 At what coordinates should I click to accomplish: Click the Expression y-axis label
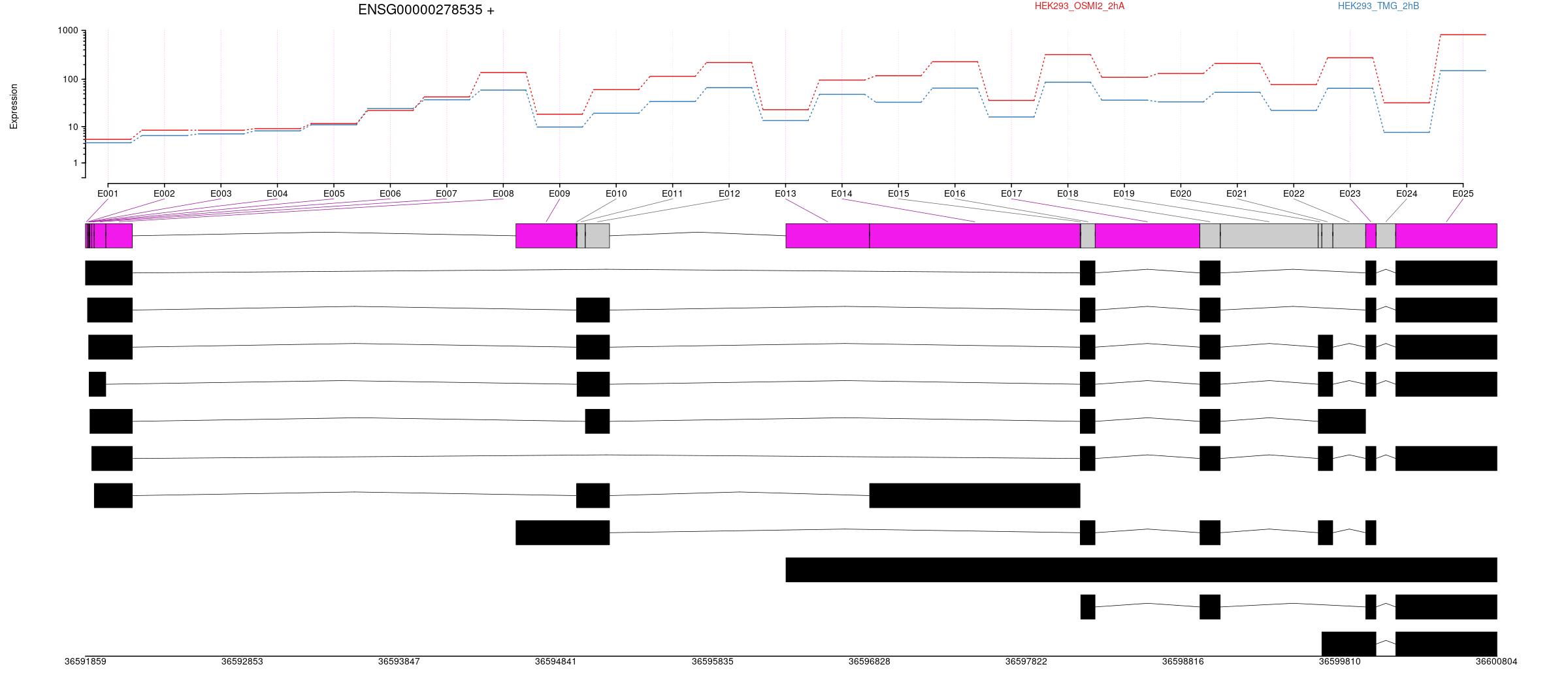tap(14, 107)
